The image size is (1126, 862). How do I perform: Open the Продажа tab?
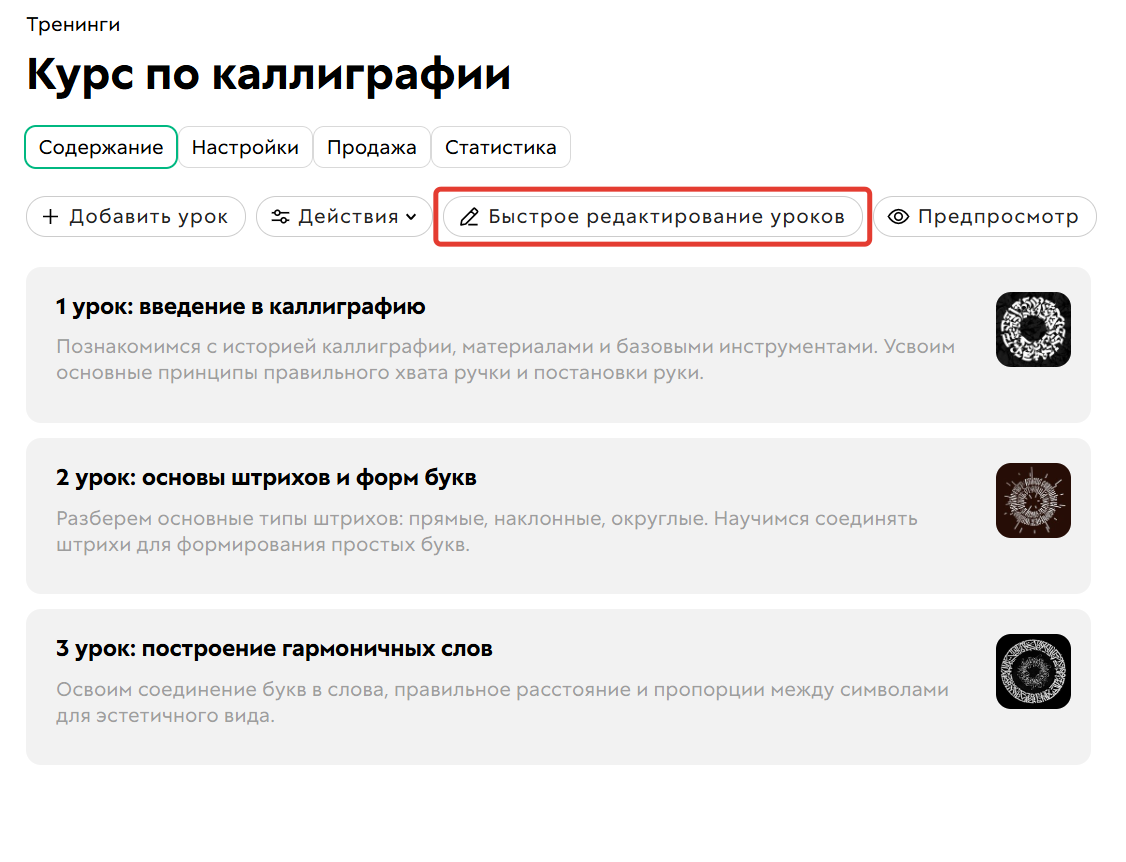click(x=371, y=147)
